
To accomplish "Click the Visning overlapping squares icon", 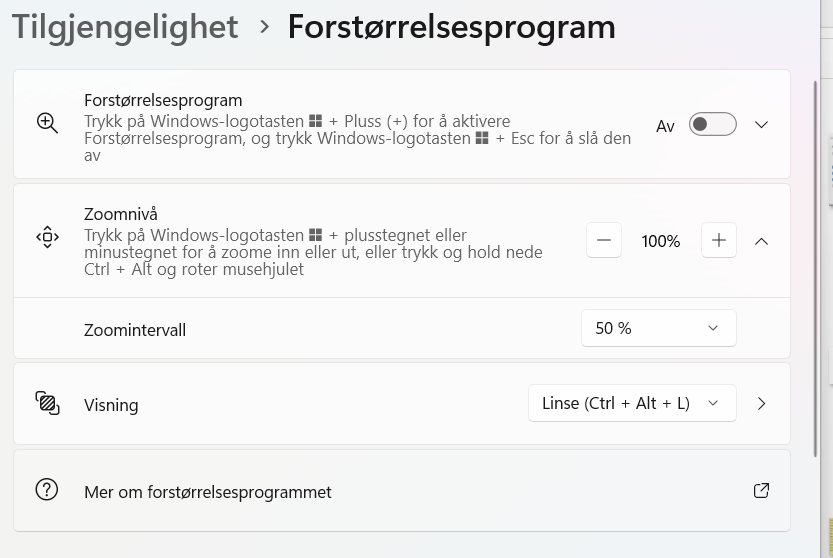I will pyautogui.click(x=47, y=403).
